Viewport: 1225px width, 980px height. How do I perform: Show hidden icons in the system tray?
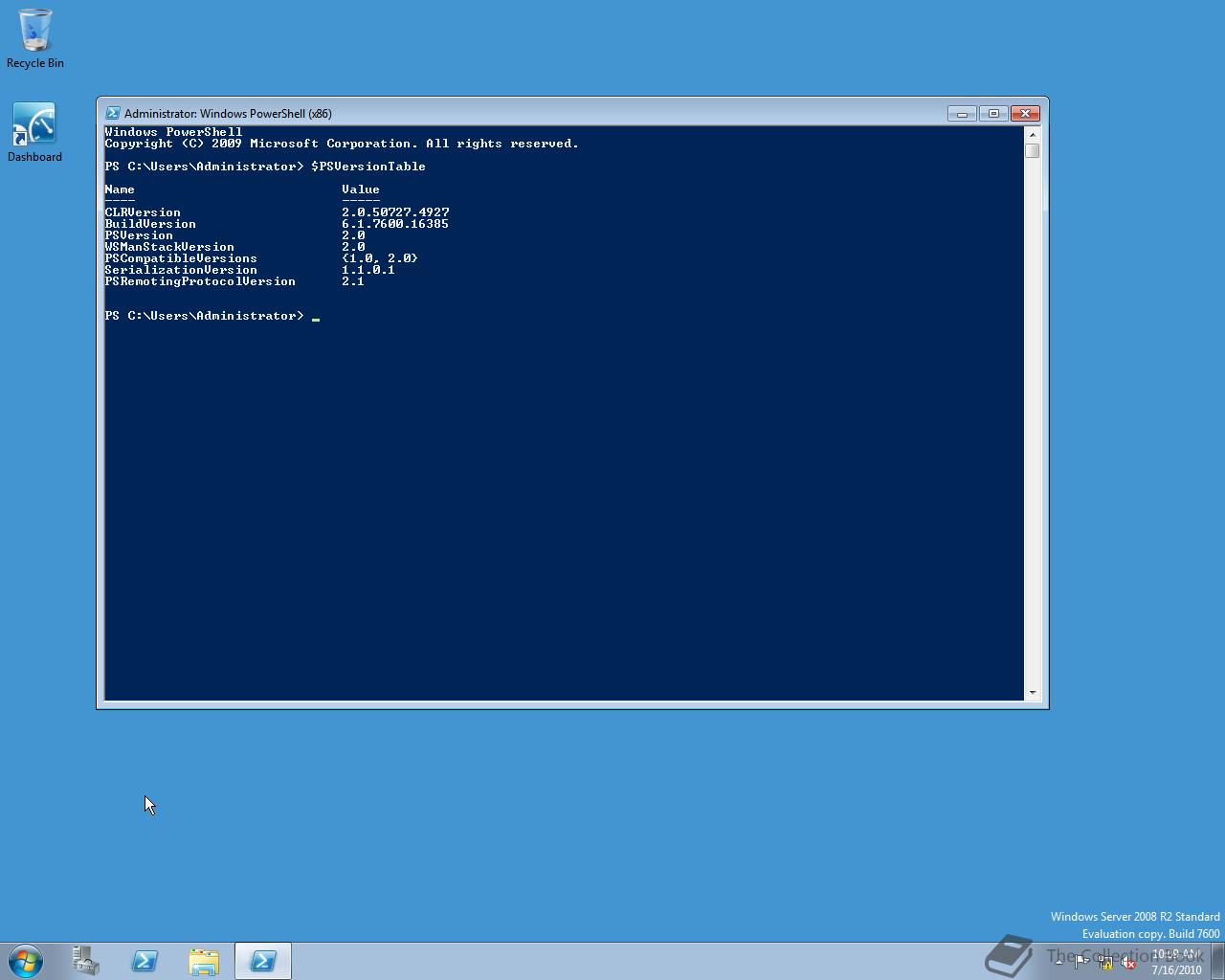tap(1058, 962)
